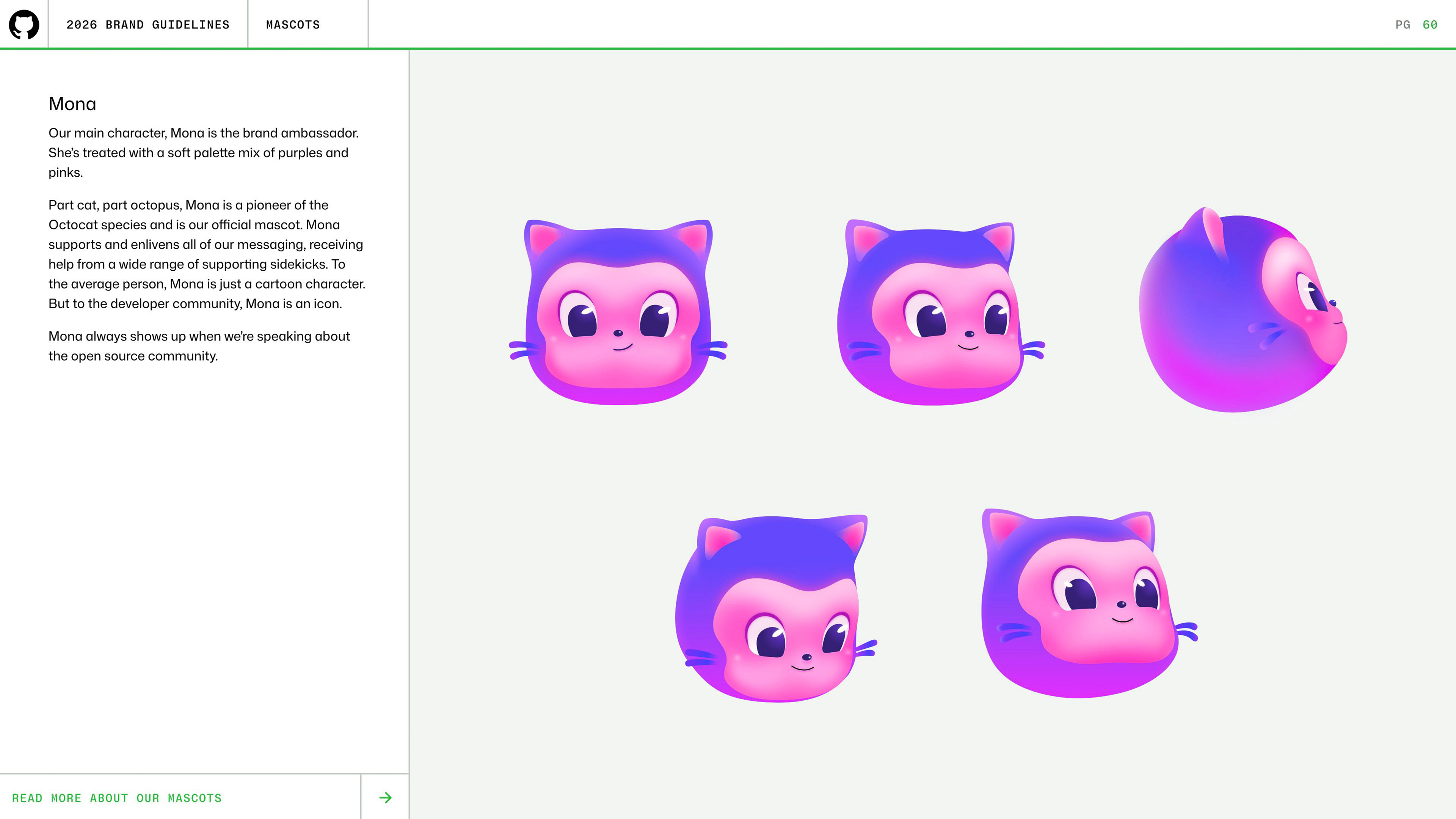This screenshot has height=819, width=1456.
Task: Click the green right arrow icon
Action: 386,797
